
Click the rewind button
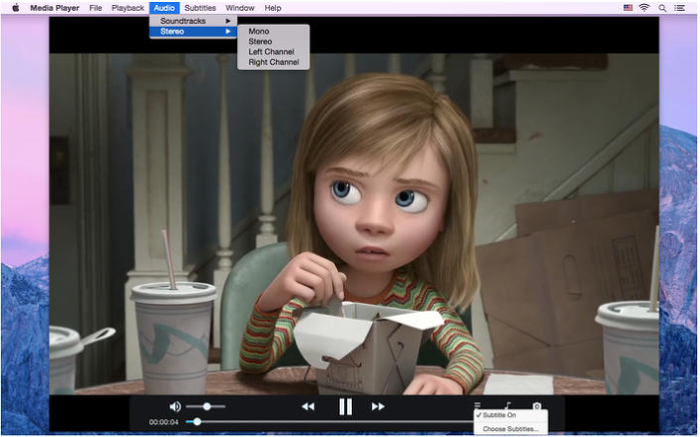[x=308, y=407]
